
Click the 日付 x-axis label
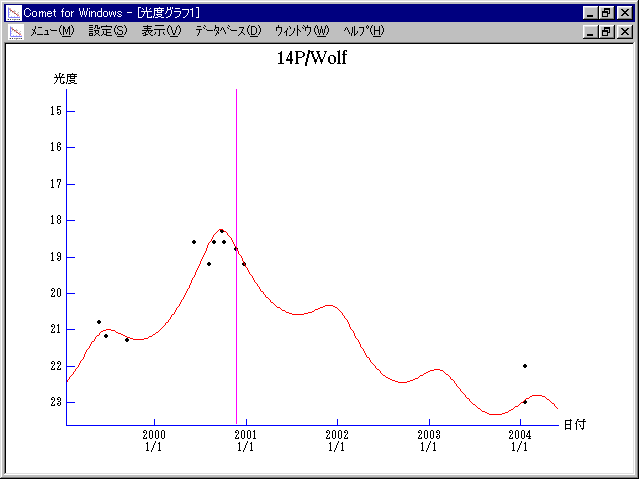click(574, 425)
